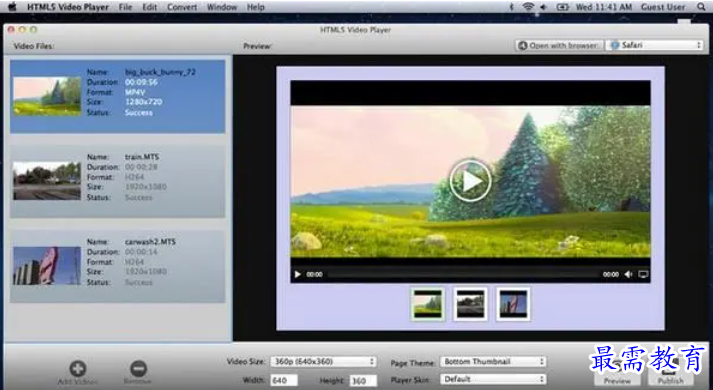
Task: Open the Help menu
Action: 256,7
